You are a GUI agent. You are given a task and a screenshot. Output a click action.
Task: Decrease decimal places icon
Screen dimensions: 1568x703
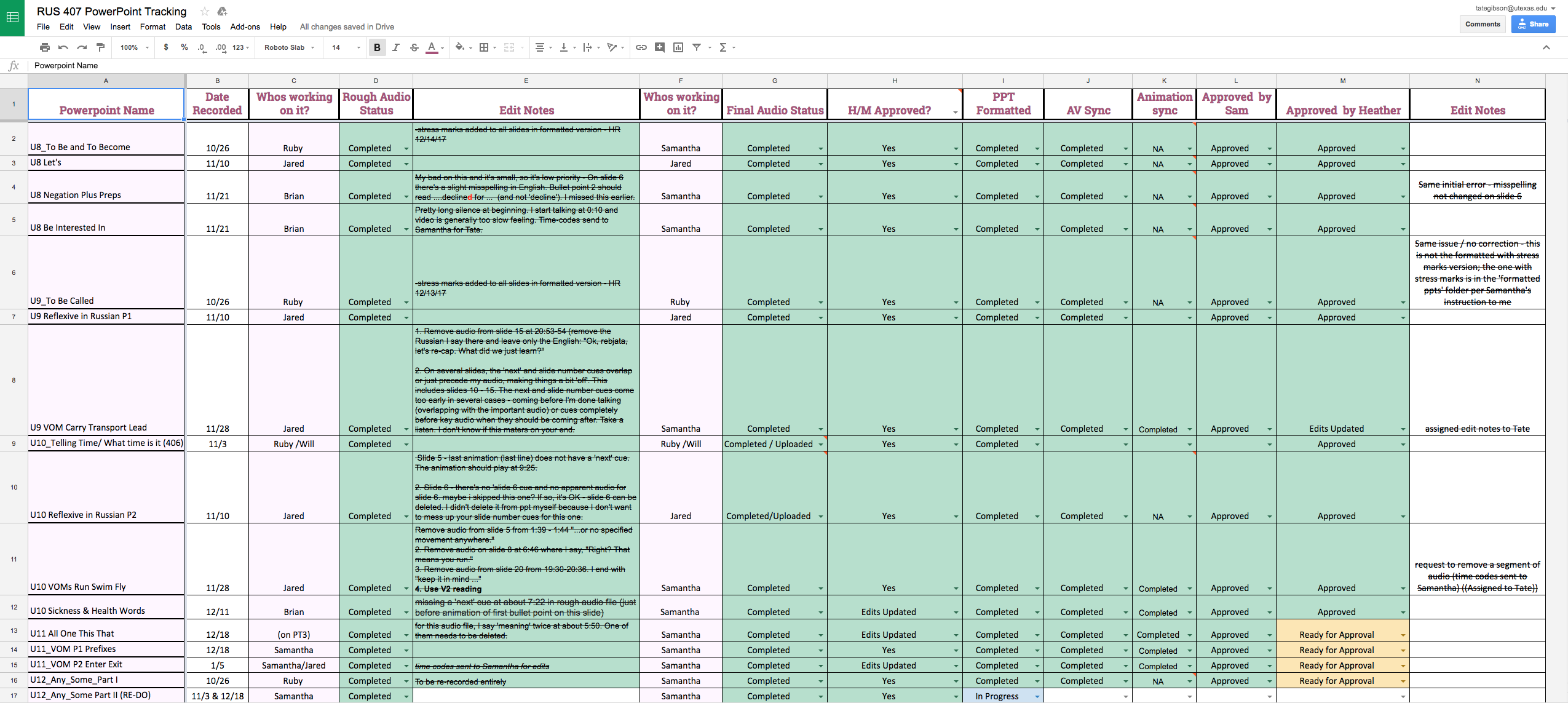(202, 47)
